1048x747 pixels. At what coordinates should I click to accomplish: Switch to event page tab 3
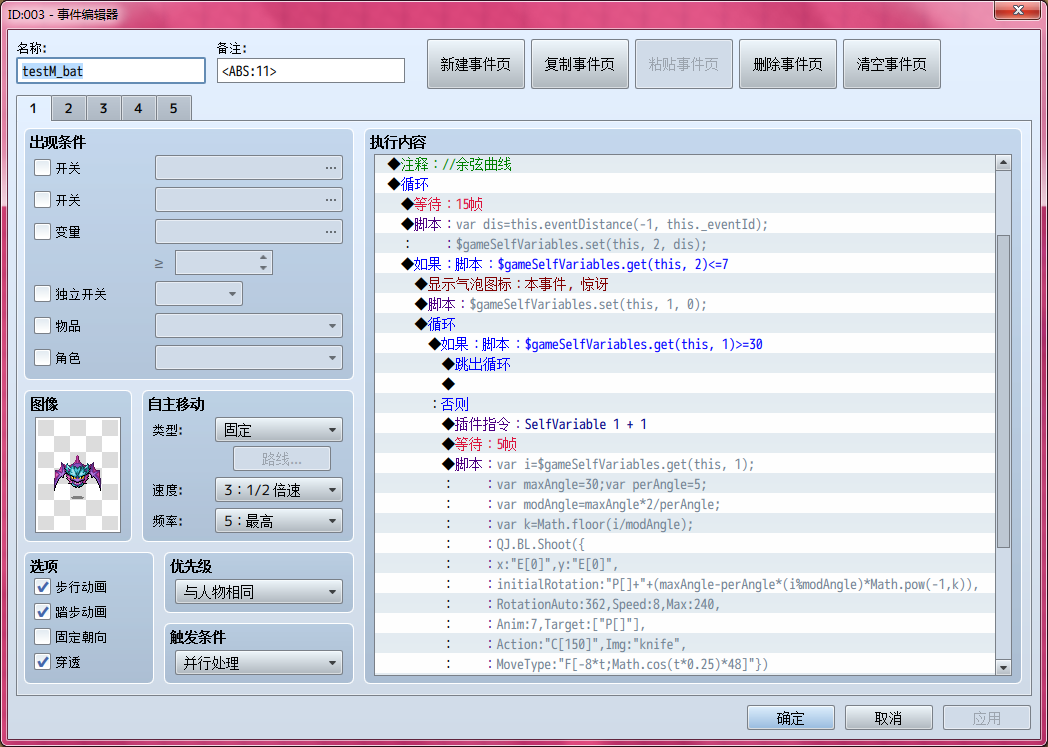[x=103, y=108]
